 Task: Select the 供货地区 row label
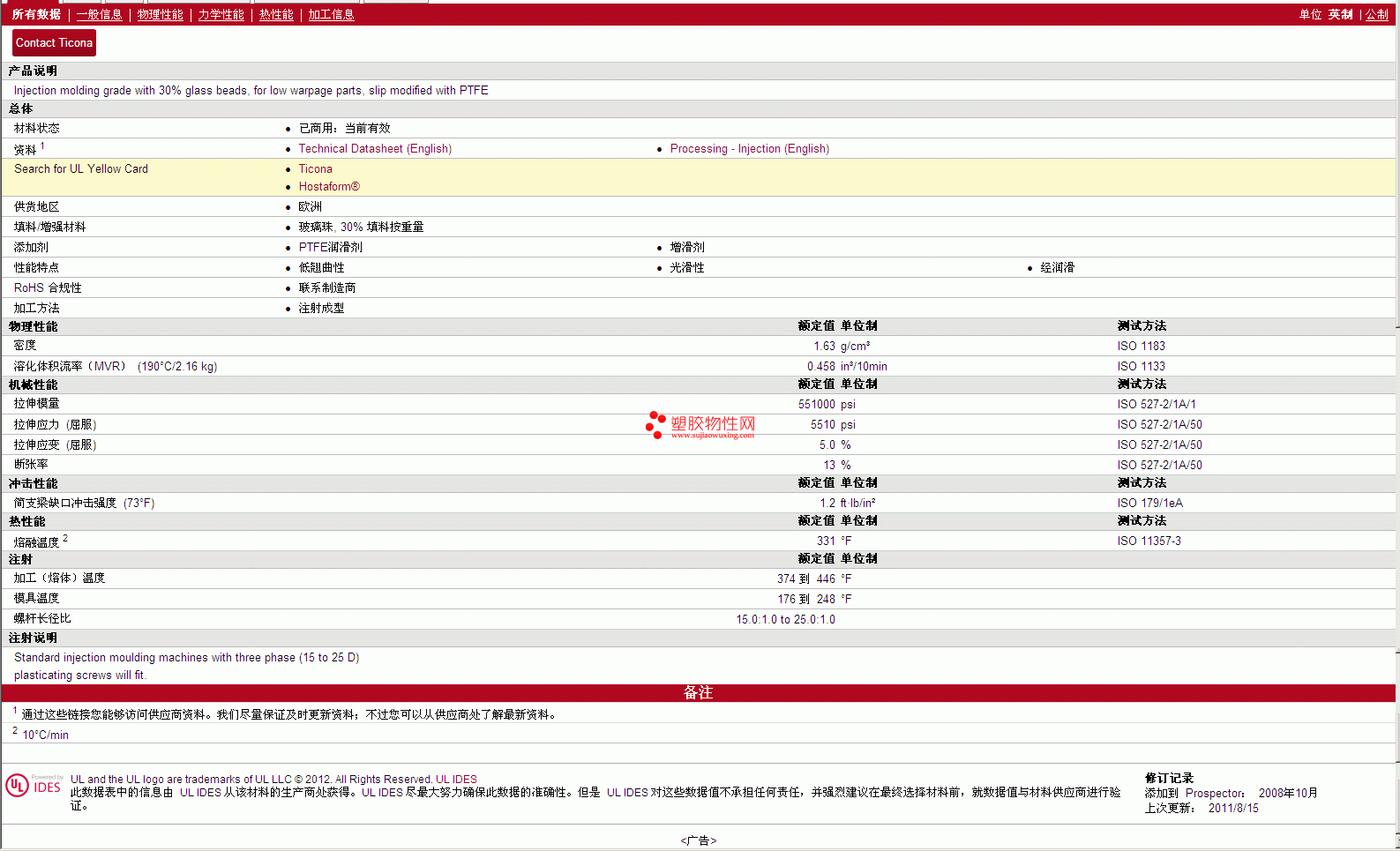click(37, 206)
